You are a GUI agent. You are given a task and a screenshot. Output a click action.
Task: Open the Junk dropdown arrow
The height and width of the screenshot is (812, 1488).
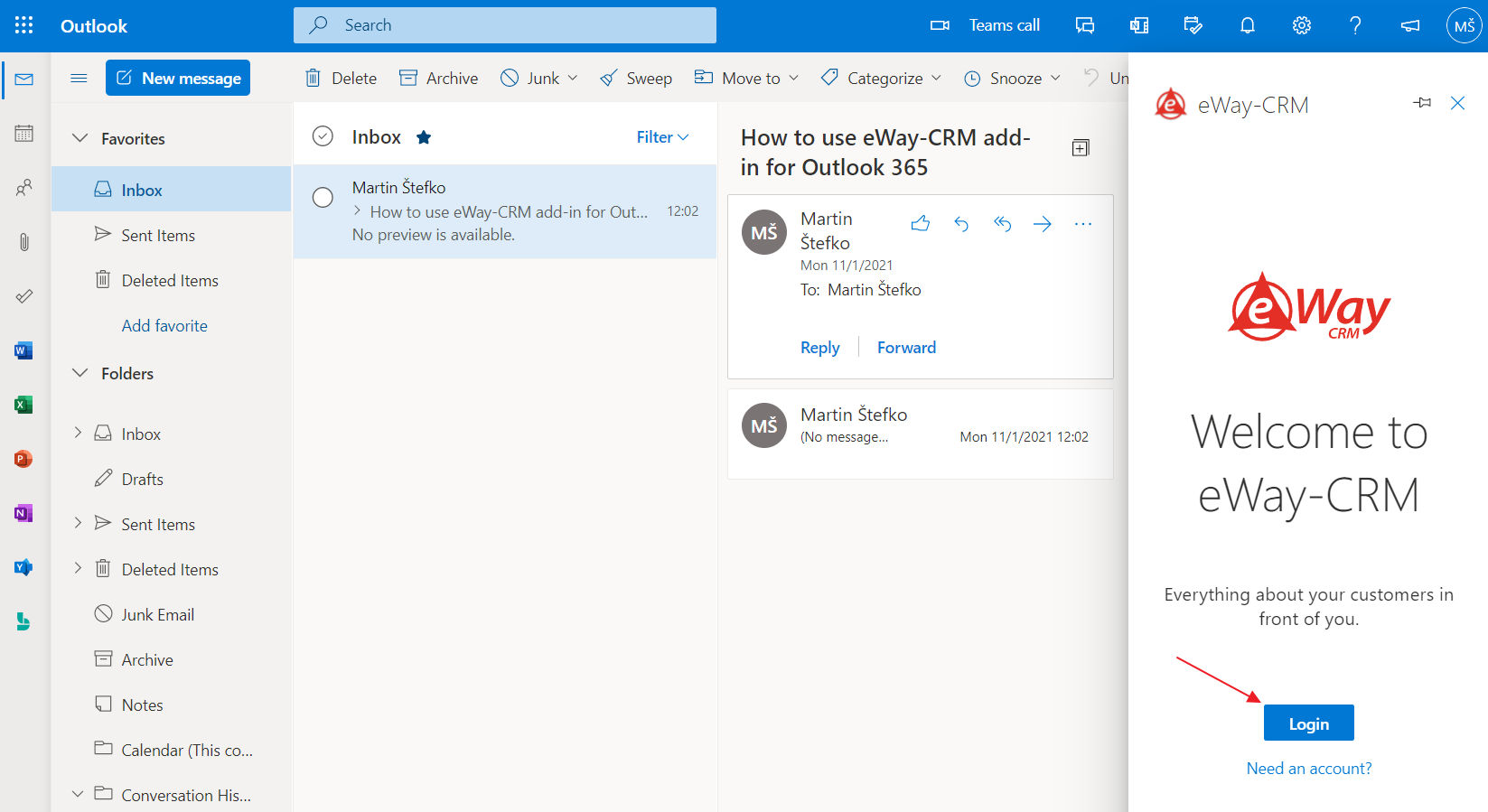pos(573,78)
